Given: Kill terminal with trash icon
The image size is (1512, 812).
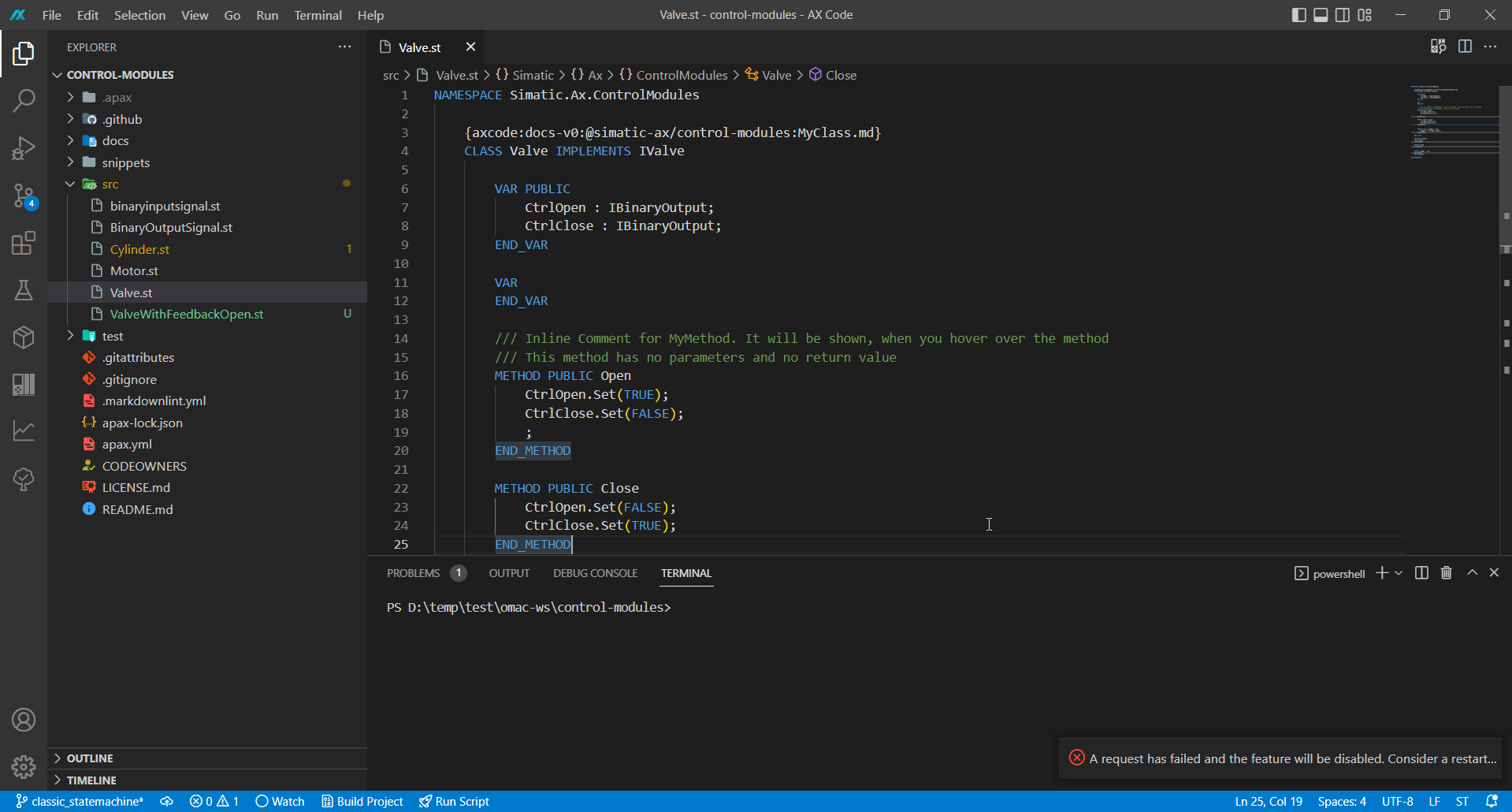Looking at the screenshot, I should [1446, 573].
